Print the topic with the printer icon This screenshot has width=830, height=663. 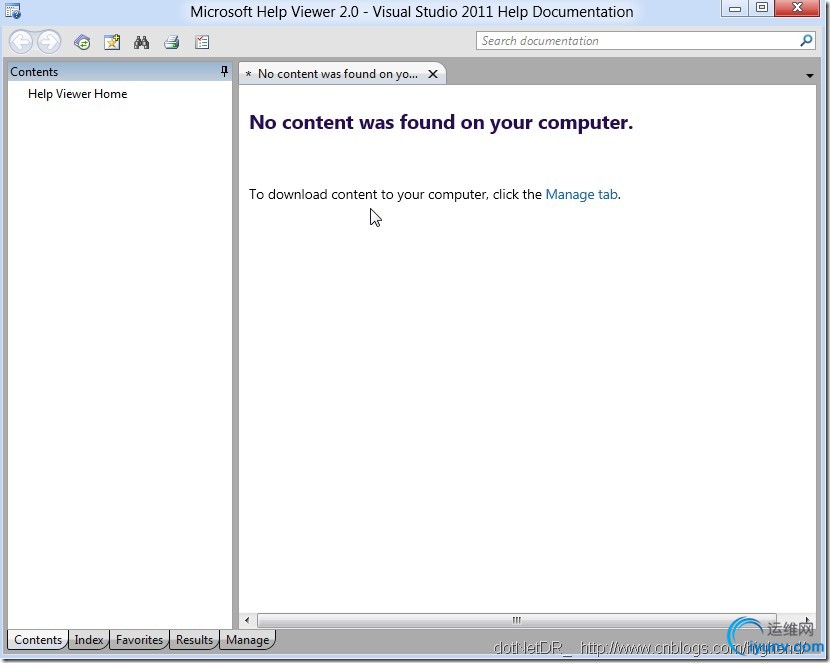click(172, 42)
